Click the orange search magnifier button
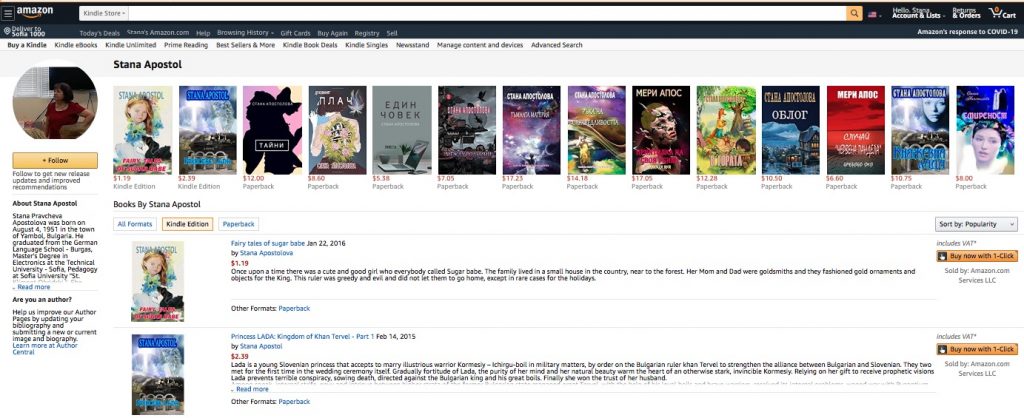Image resolution: width=1024 pixels, height=418 pixels. [854, 14]
